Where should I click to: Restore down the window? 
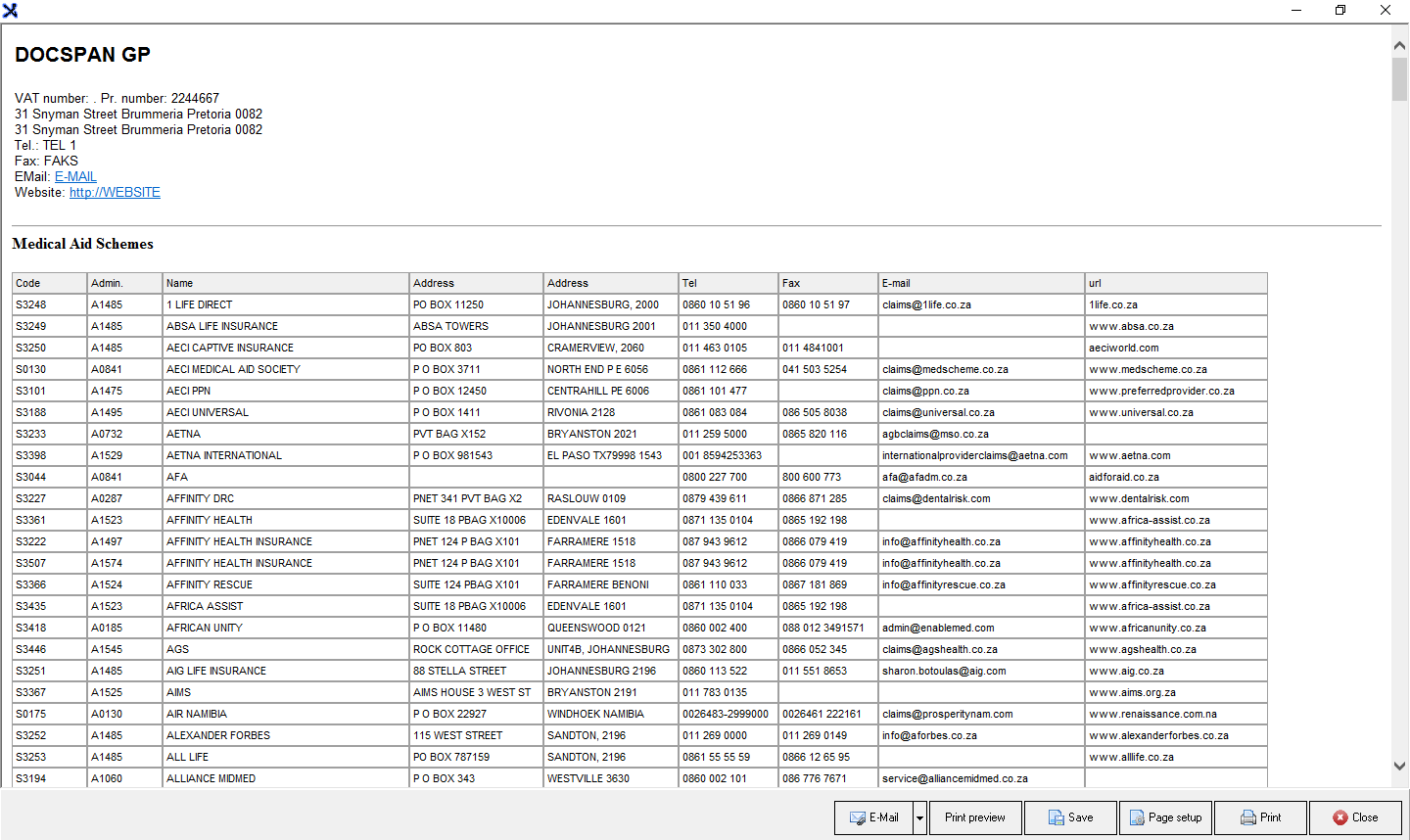pos(1340,10)
